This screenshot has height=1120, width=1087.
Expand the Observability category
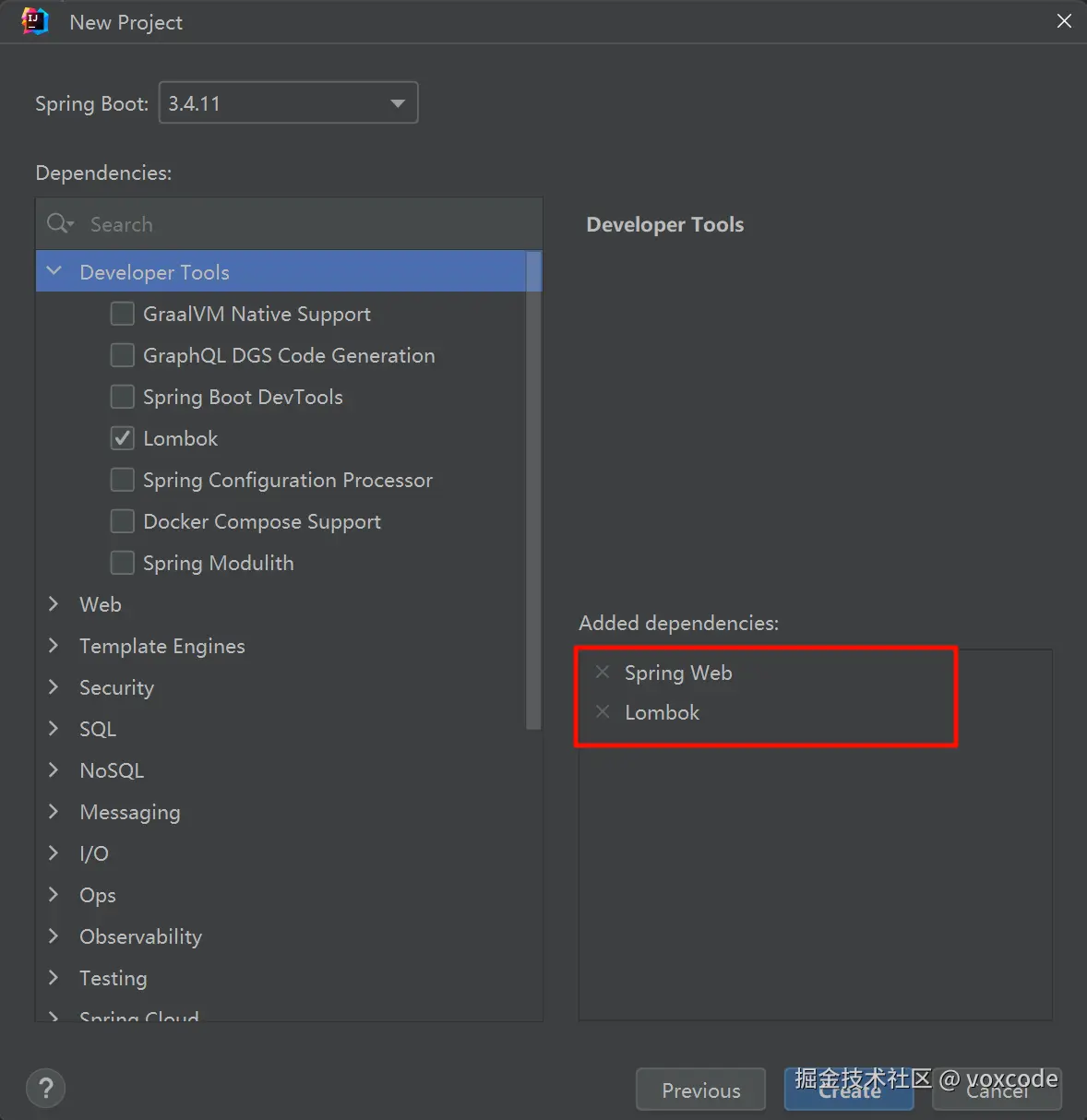point(54,935)
